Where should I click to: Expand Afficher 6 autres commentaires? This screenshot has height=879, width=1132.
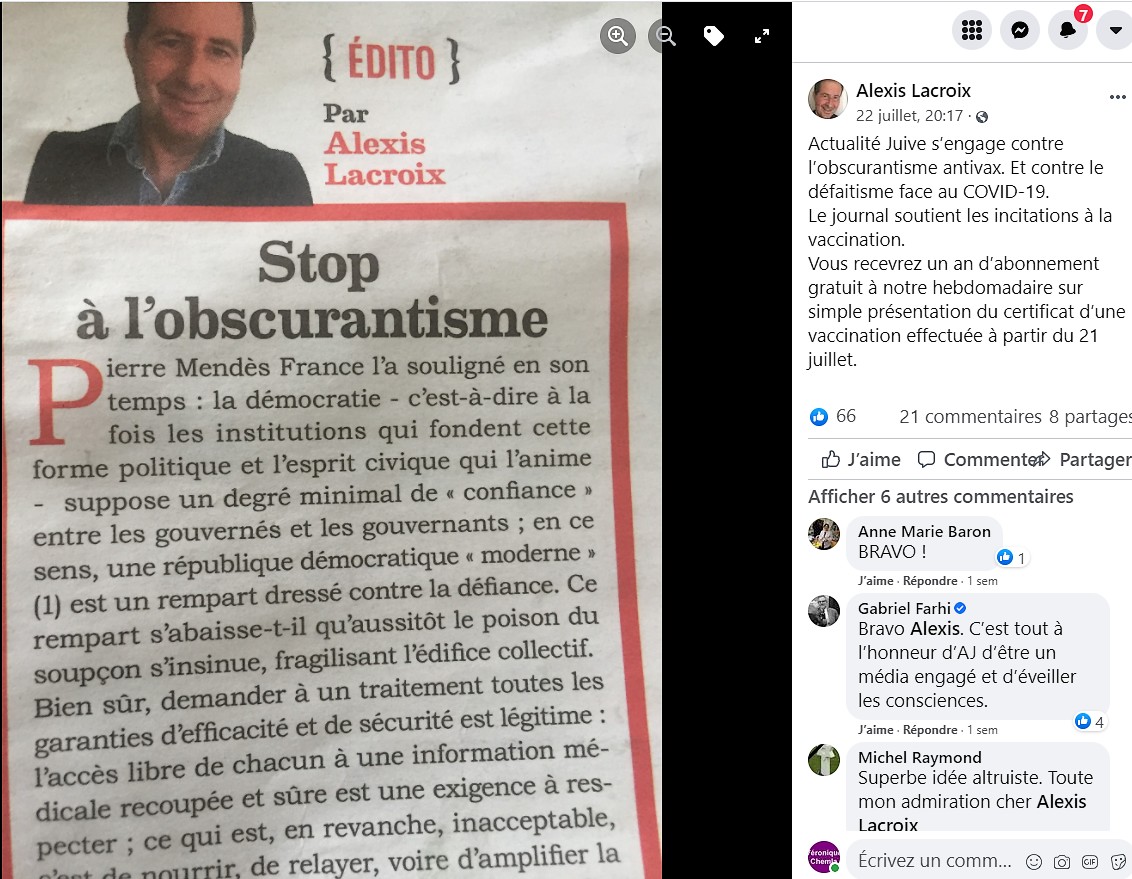(940, 497)
